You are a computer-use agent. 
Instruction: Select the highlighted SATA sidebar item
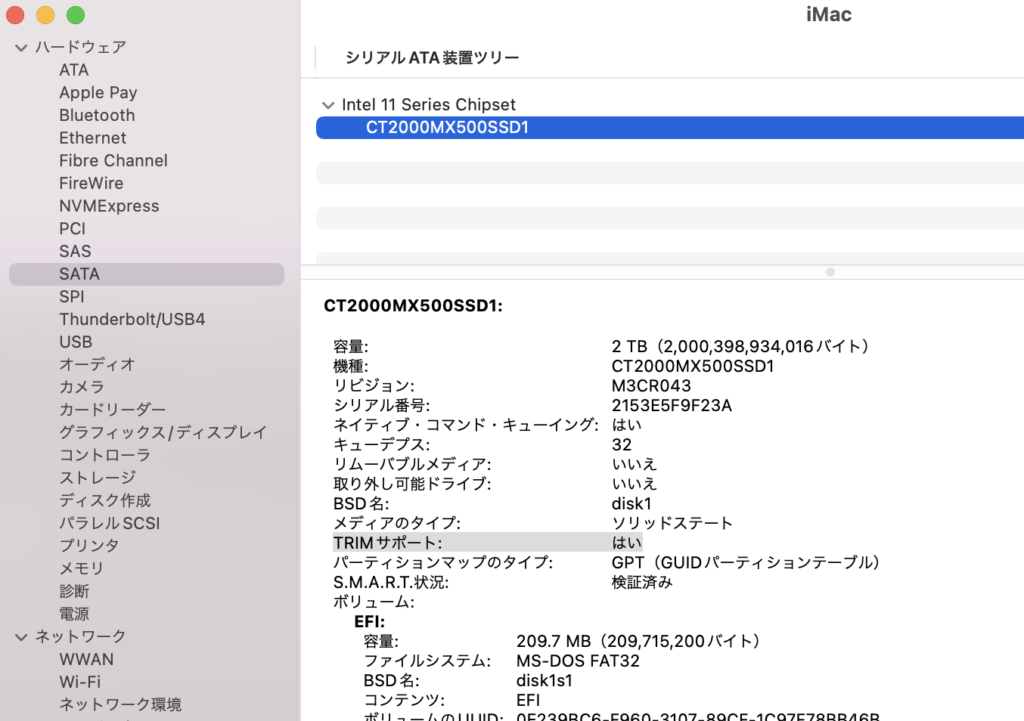click(x=146, y=274)
